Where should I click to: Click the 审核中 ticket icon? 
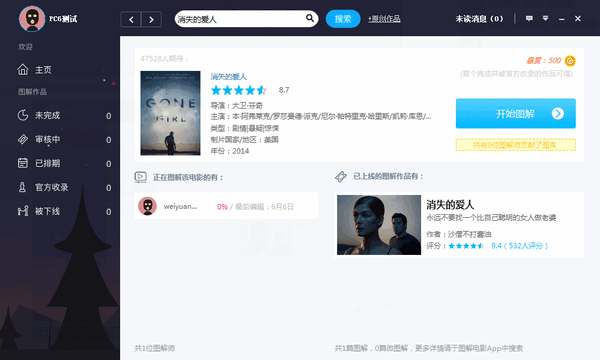pyautogui.click(x=23, y=139)
